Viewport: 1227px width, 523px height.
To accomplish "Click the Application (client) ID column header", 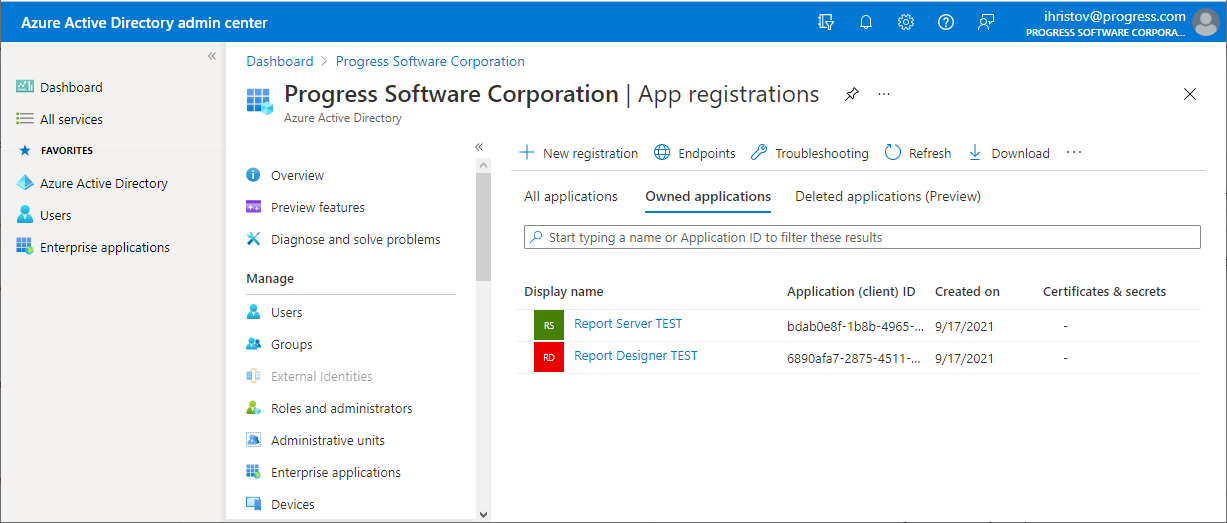I will click(x=851, y=292).
